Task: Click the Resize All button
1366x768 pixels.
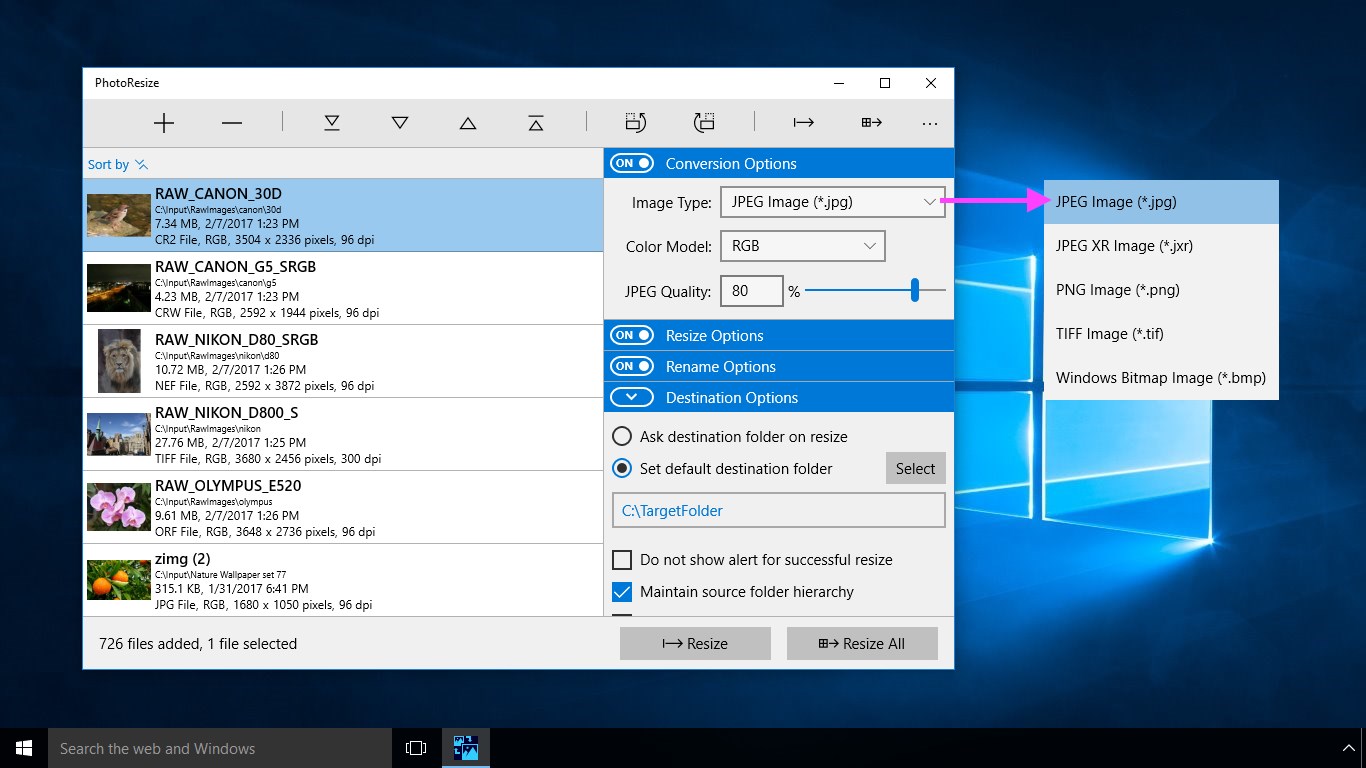Action: coord(862,644)
